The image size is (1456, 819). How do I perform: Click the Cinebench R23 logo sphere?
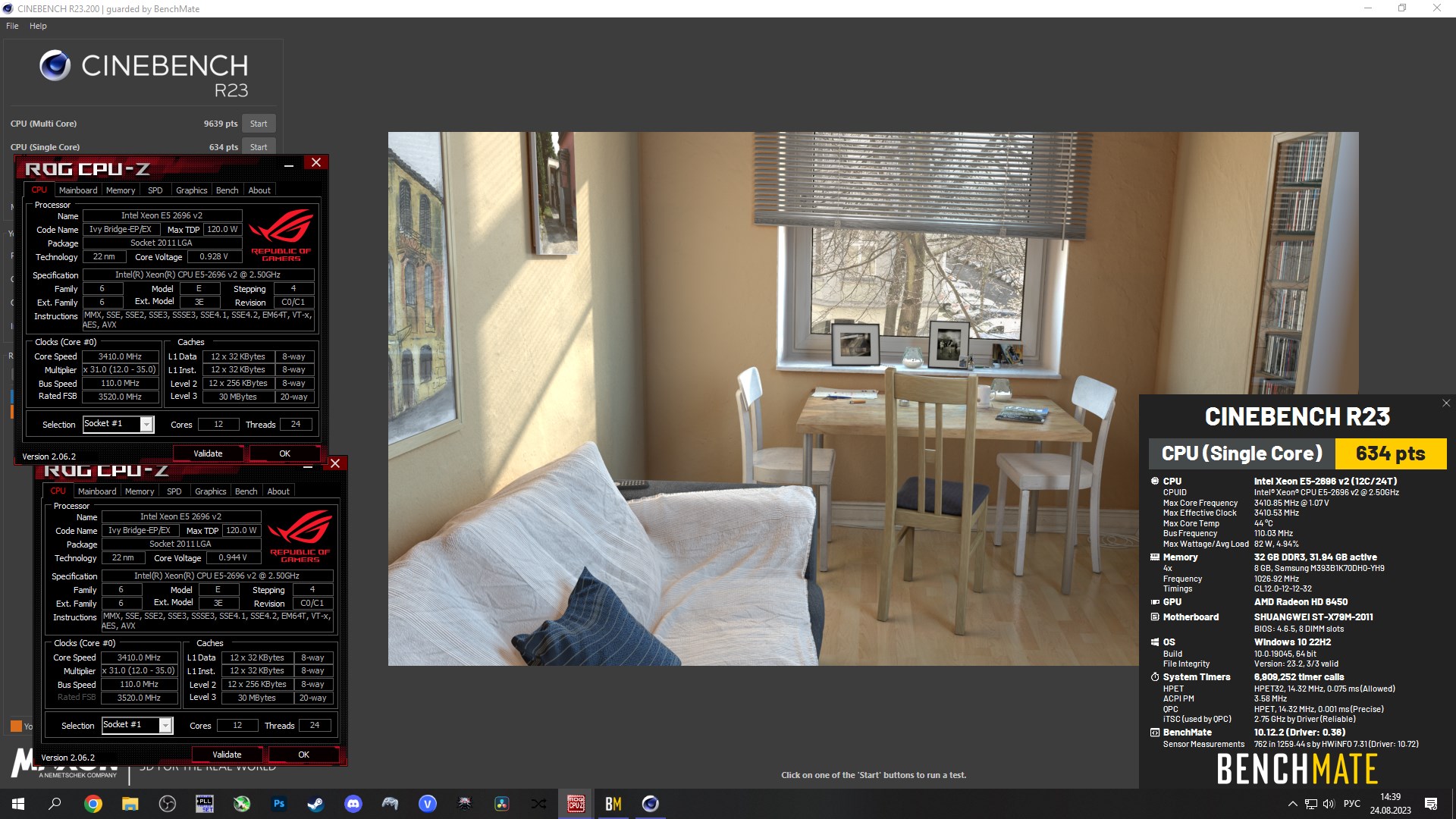click(x=55, y=66)
